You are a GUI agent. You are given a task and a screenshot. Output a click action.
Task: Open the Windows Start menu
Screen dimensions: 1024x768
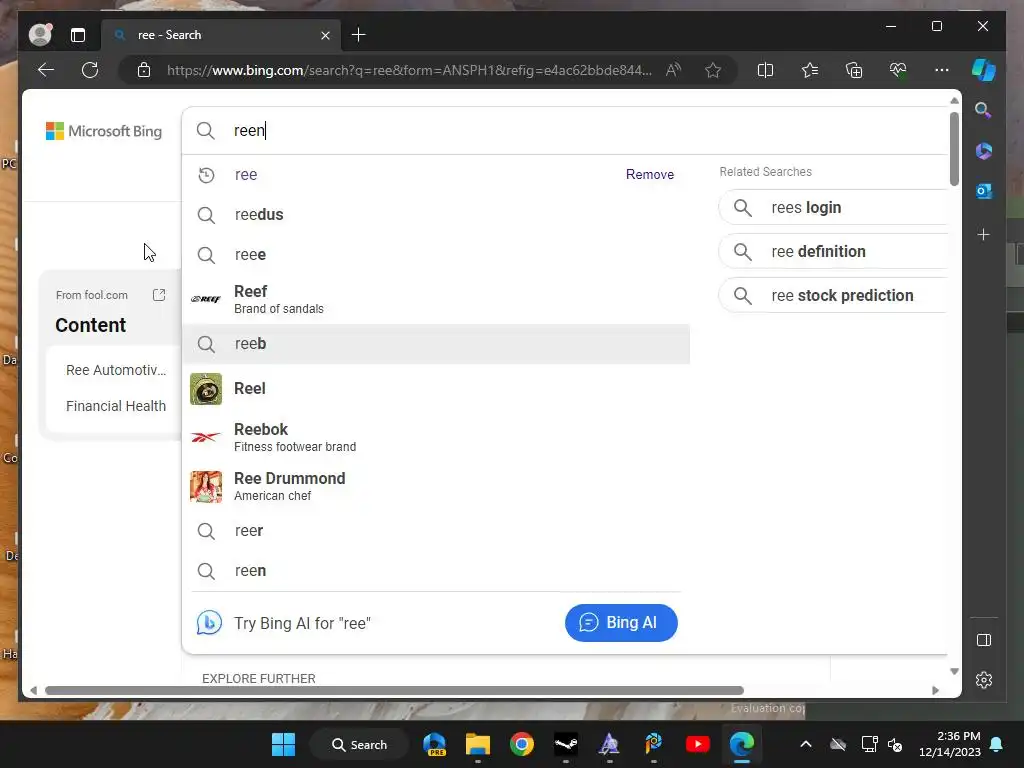283,744
